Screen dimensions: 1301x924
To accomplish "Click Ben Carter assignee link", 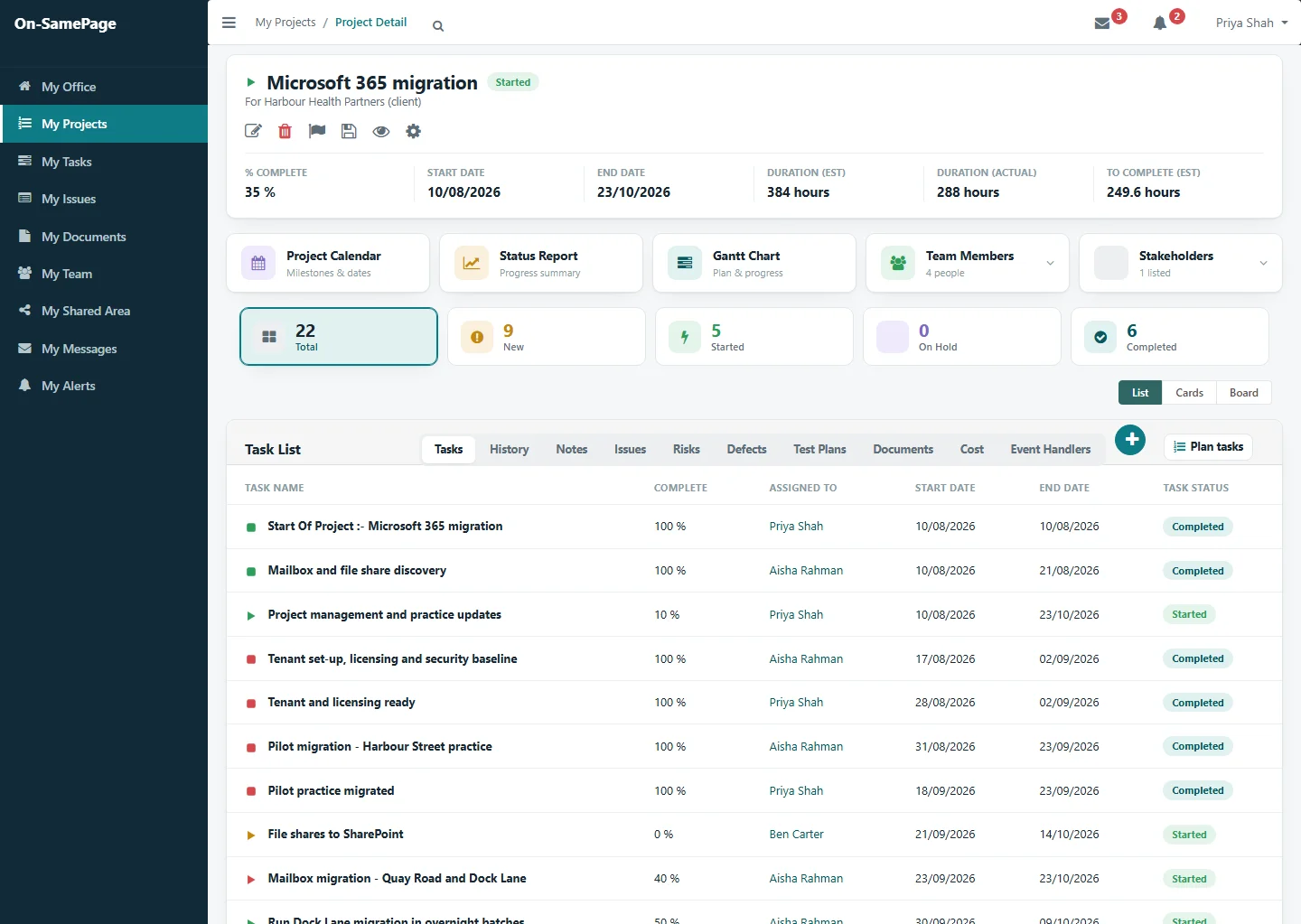I will (796, 835).
